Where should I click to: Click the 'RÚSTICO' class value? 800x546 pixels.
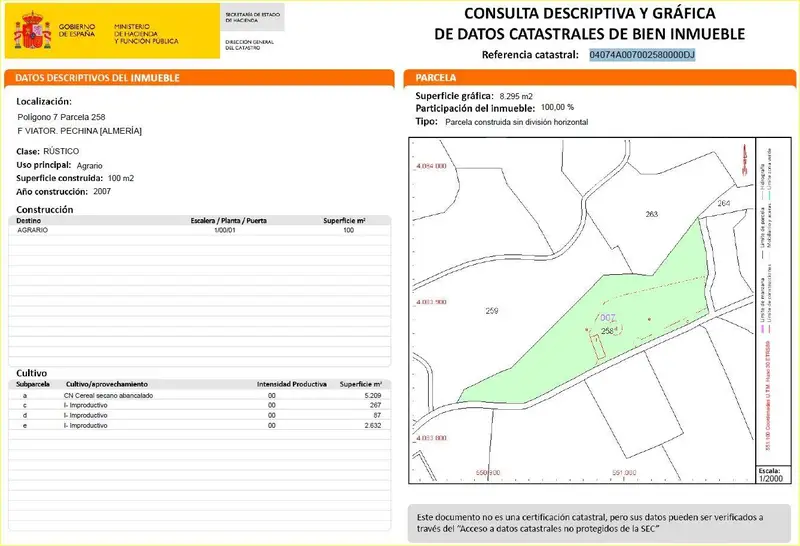[61, 151]
